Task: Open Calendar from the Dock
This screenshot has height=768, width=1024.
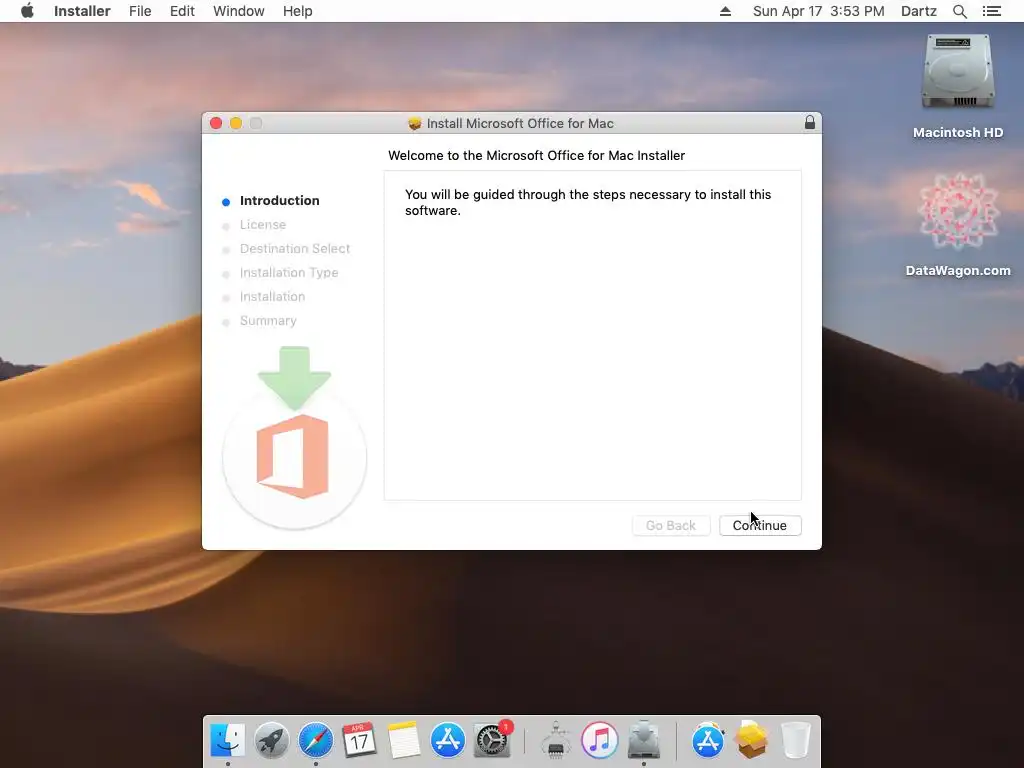Action: [x=359, y=740]
